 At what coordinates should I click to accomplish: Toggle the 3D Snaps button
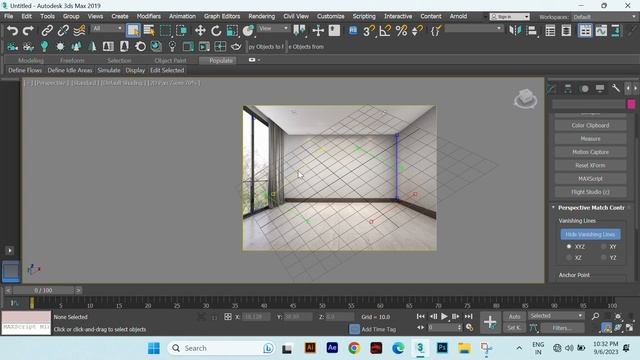pyautogui.click(x=369, y=31)
